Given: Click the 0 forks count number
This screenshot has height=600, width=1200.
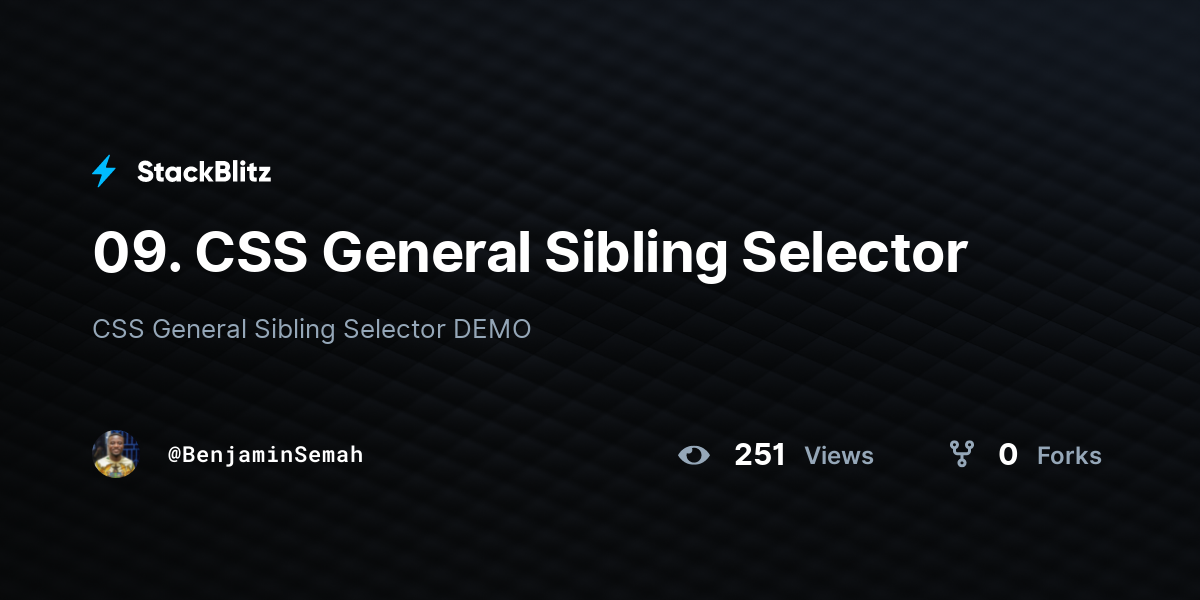Looking at the screenshot, I should (x=1008, y=456).
